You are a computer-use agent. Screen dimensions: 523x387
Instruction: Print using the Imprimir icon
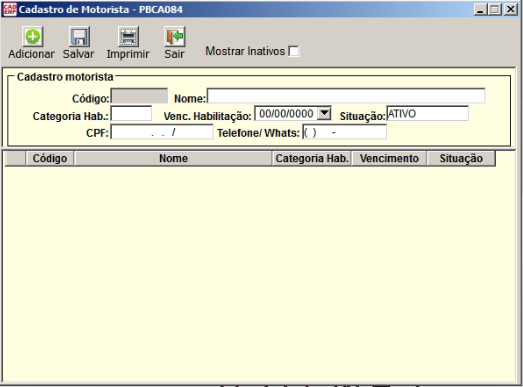[x=128, y=36]
